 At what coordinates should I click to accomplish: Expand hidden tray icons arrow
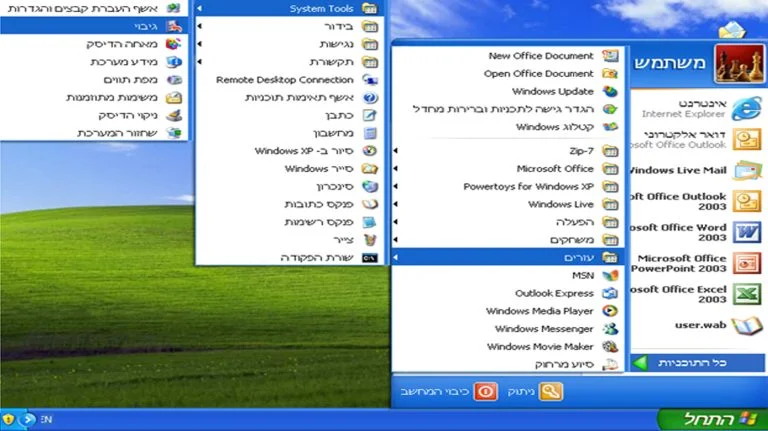(28, 420)
